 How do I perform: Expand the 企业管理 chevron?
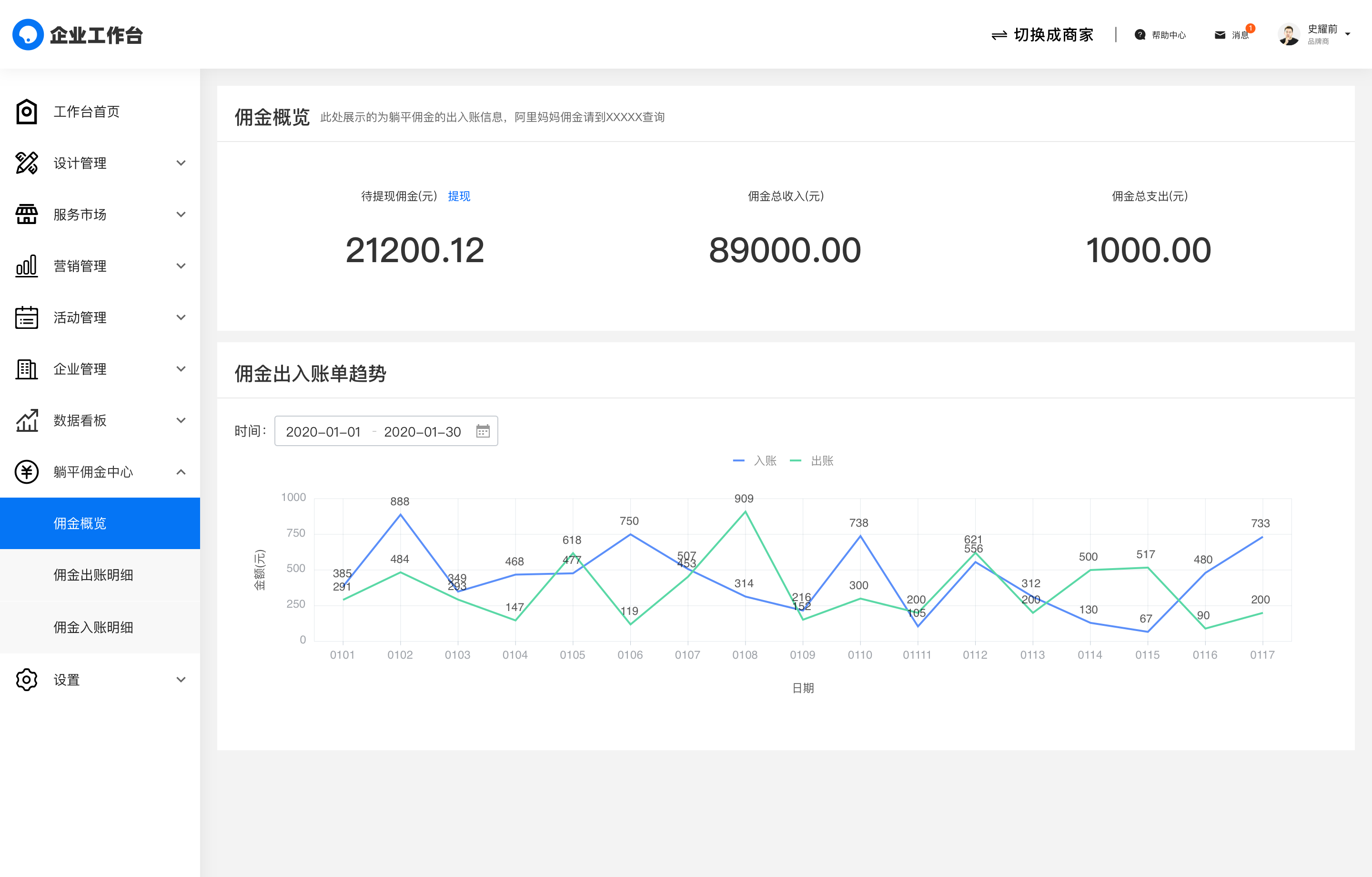pyautogui.click(x=181, y=369)
